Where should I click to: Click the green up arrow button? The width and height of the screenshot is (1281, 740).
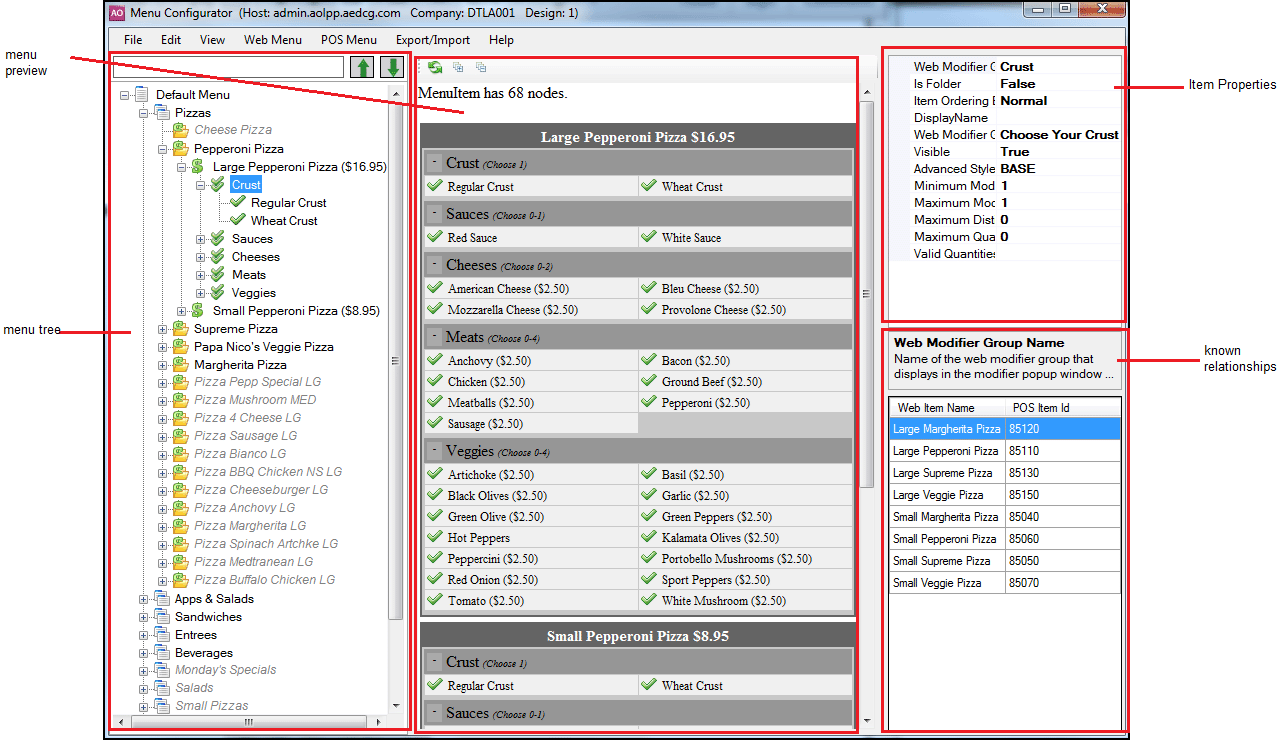click(362, 67)
